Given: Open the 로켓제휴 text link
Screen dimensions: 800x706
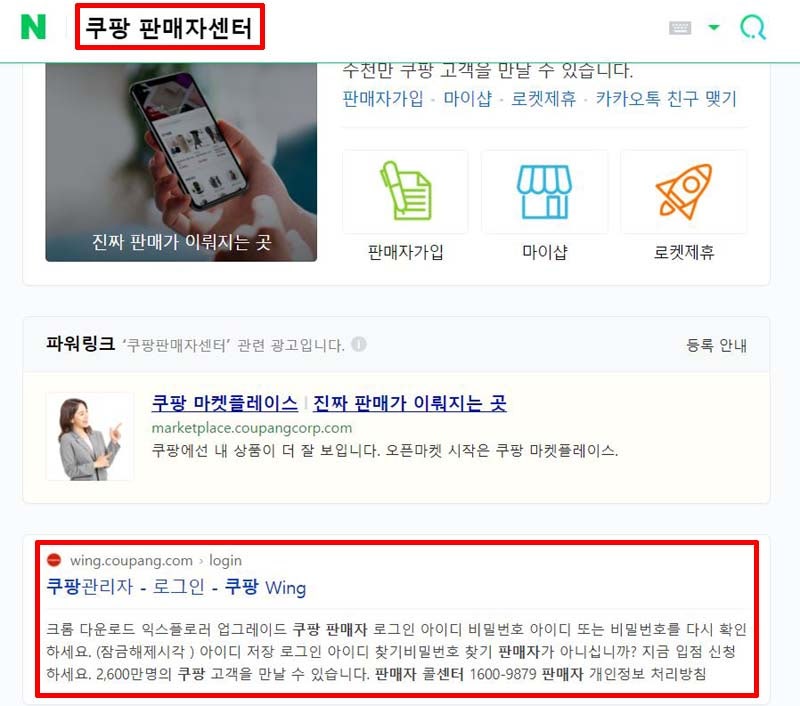Looking at the screenshot, I should [543, 98].
